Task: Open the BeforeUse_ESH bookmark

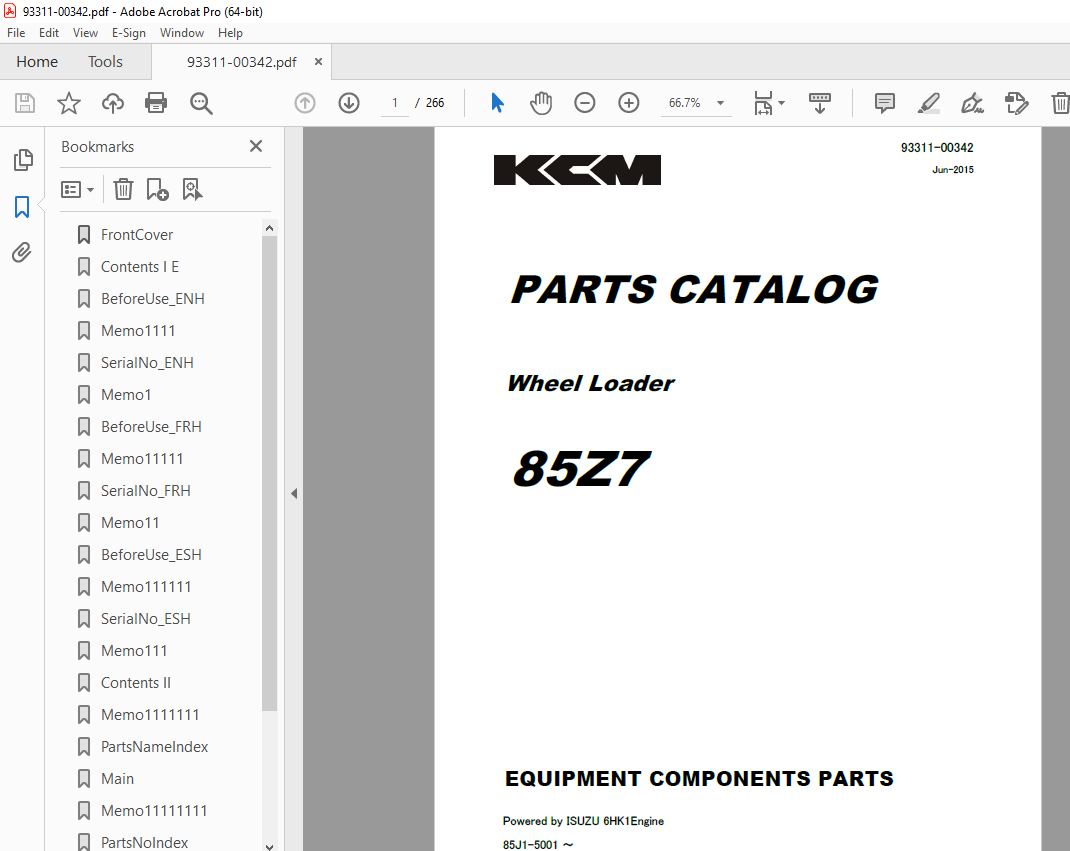Action: pyautogui.click(x=151, y=555)
